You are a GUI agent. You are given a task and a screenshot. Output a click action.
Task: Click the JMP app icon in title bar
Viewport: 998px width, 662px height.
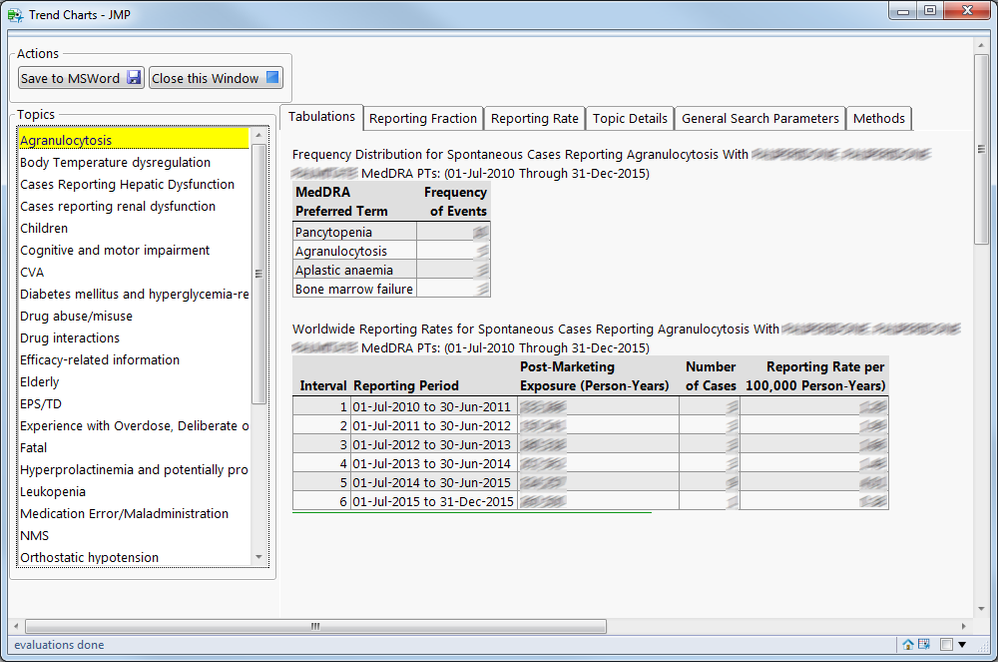point(15,14)
